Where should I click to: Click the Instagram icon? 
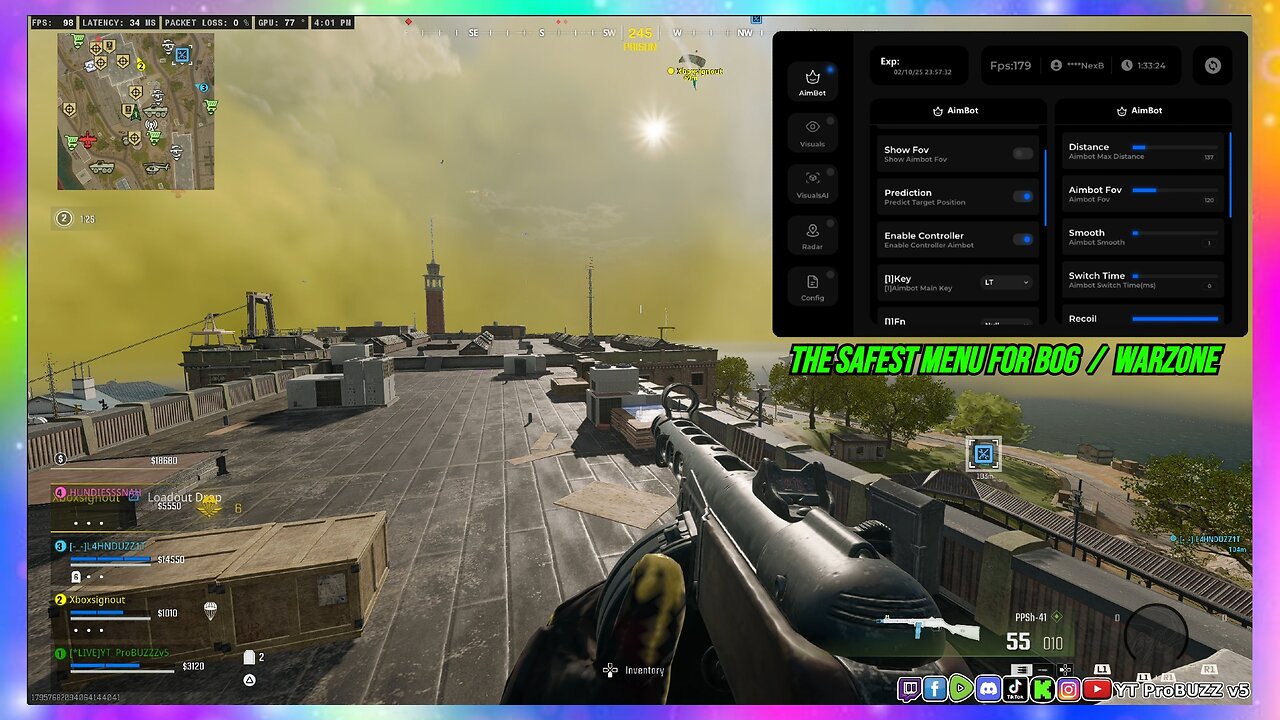(1068, 688)
